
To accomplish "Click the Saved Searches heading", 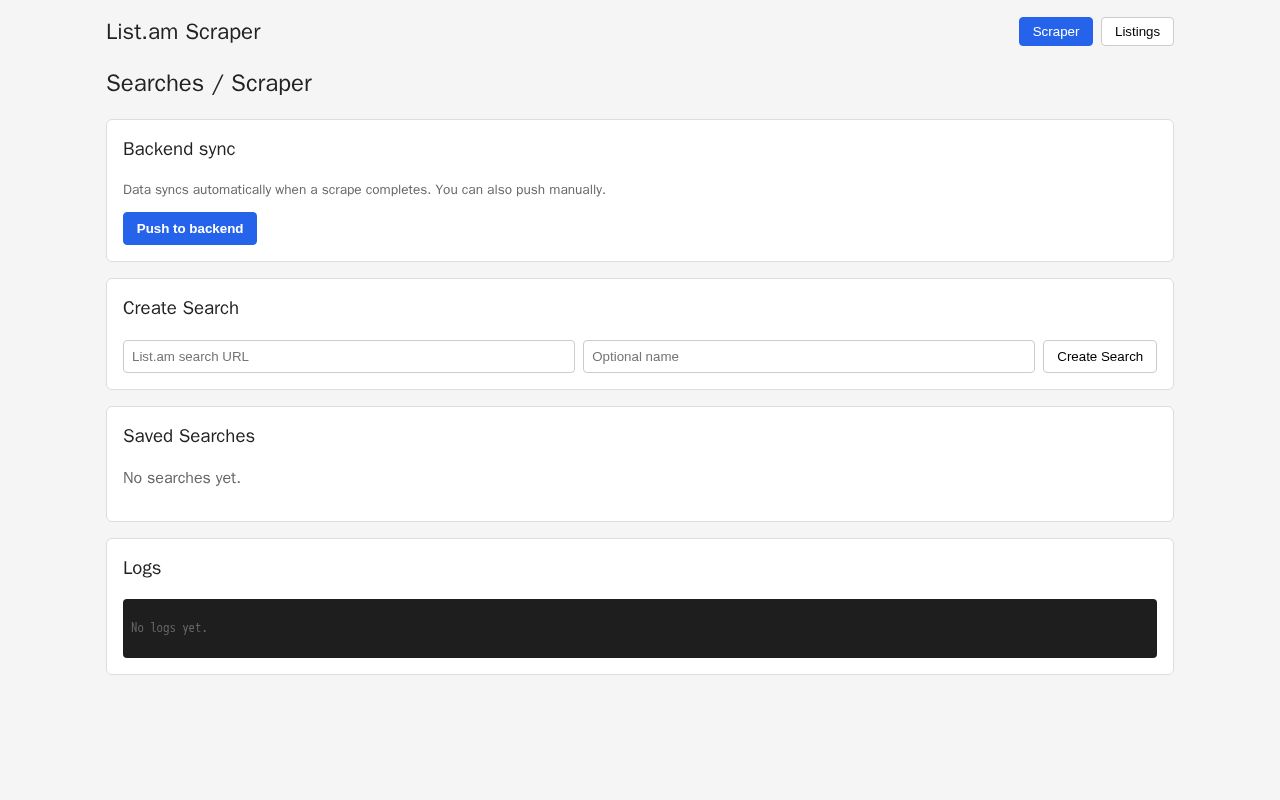I will pos(189,436).
